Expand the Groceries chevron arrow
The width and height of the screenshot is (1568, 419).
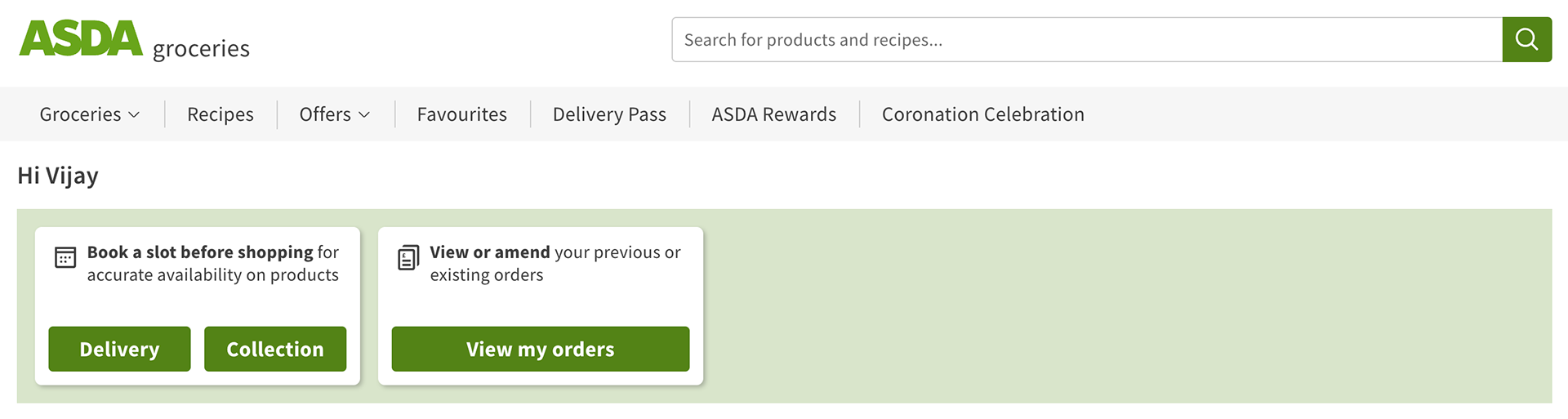click(x=135, y=115)
